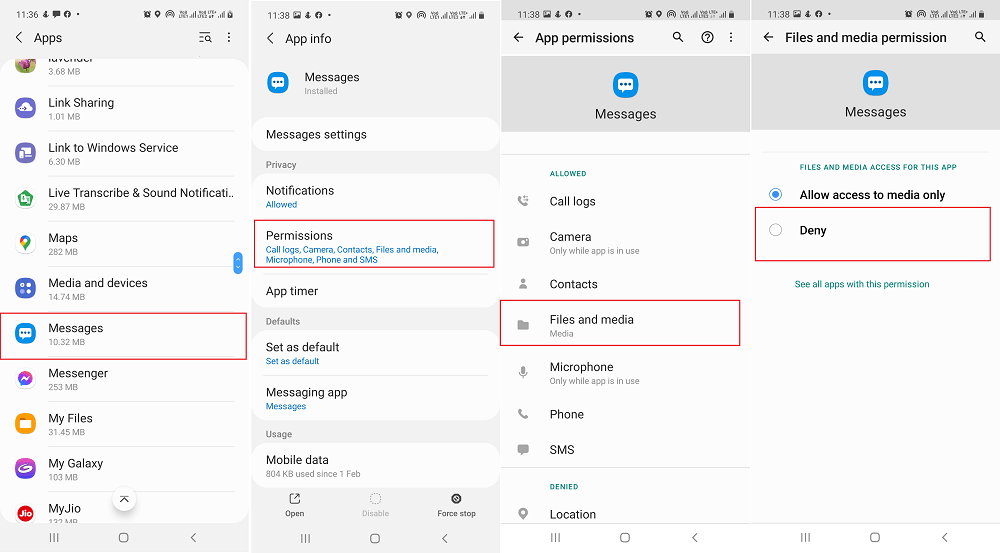Tap the Link to Windows Service icon
Image resolution: width=1000 pixels, height=553 pixels.
(x=26, y=154)
